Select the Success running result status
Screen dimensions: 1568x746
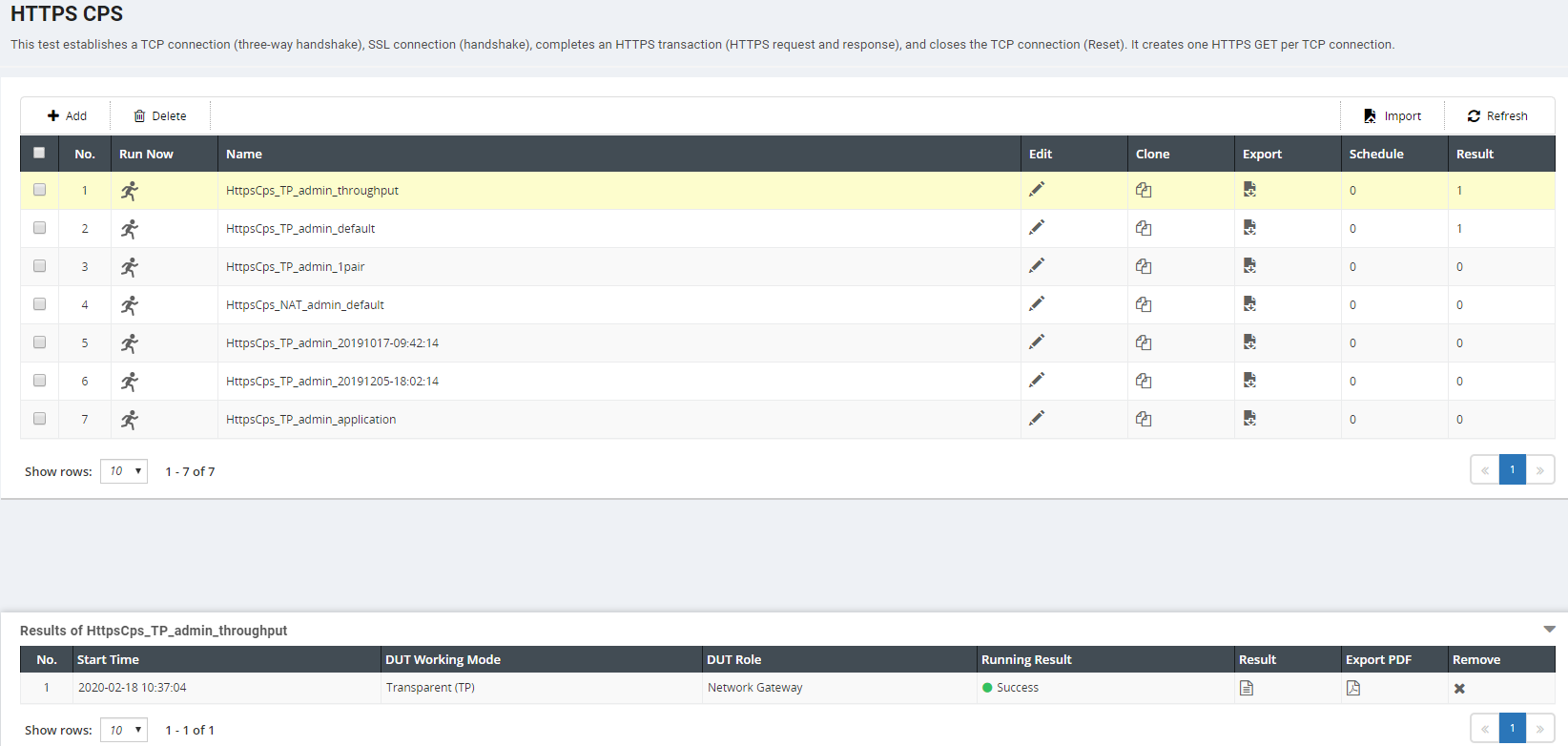pos(1010,688)
